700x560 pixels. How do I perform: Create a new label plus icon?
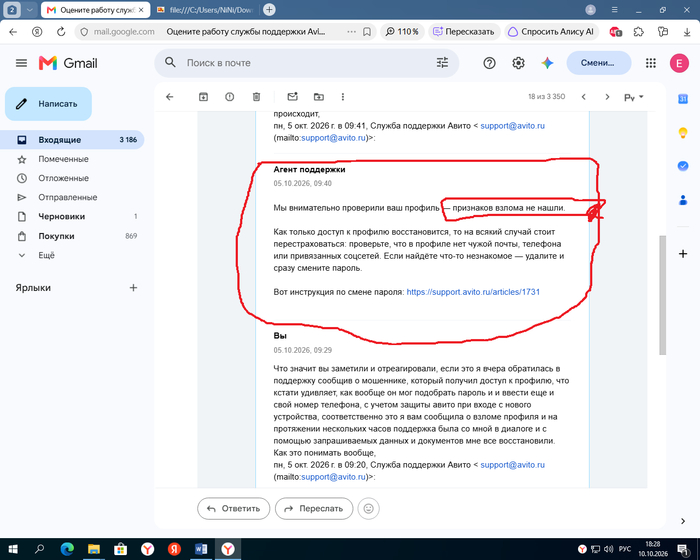133,288
